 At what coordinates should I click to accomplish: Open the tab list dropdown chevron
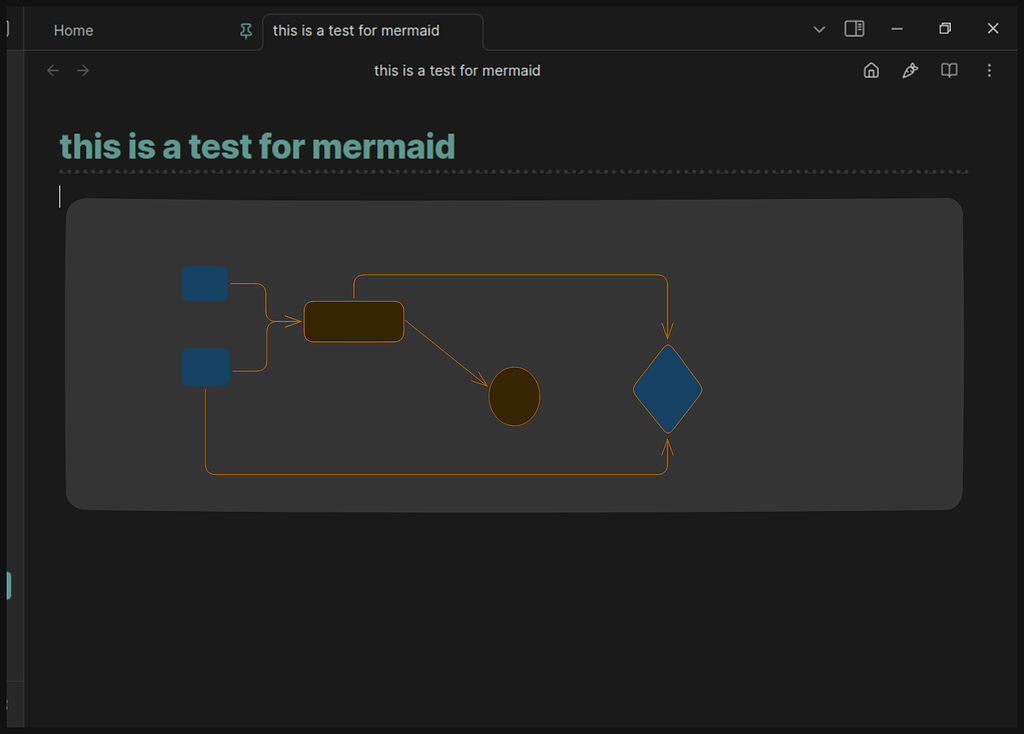point(819,29)
